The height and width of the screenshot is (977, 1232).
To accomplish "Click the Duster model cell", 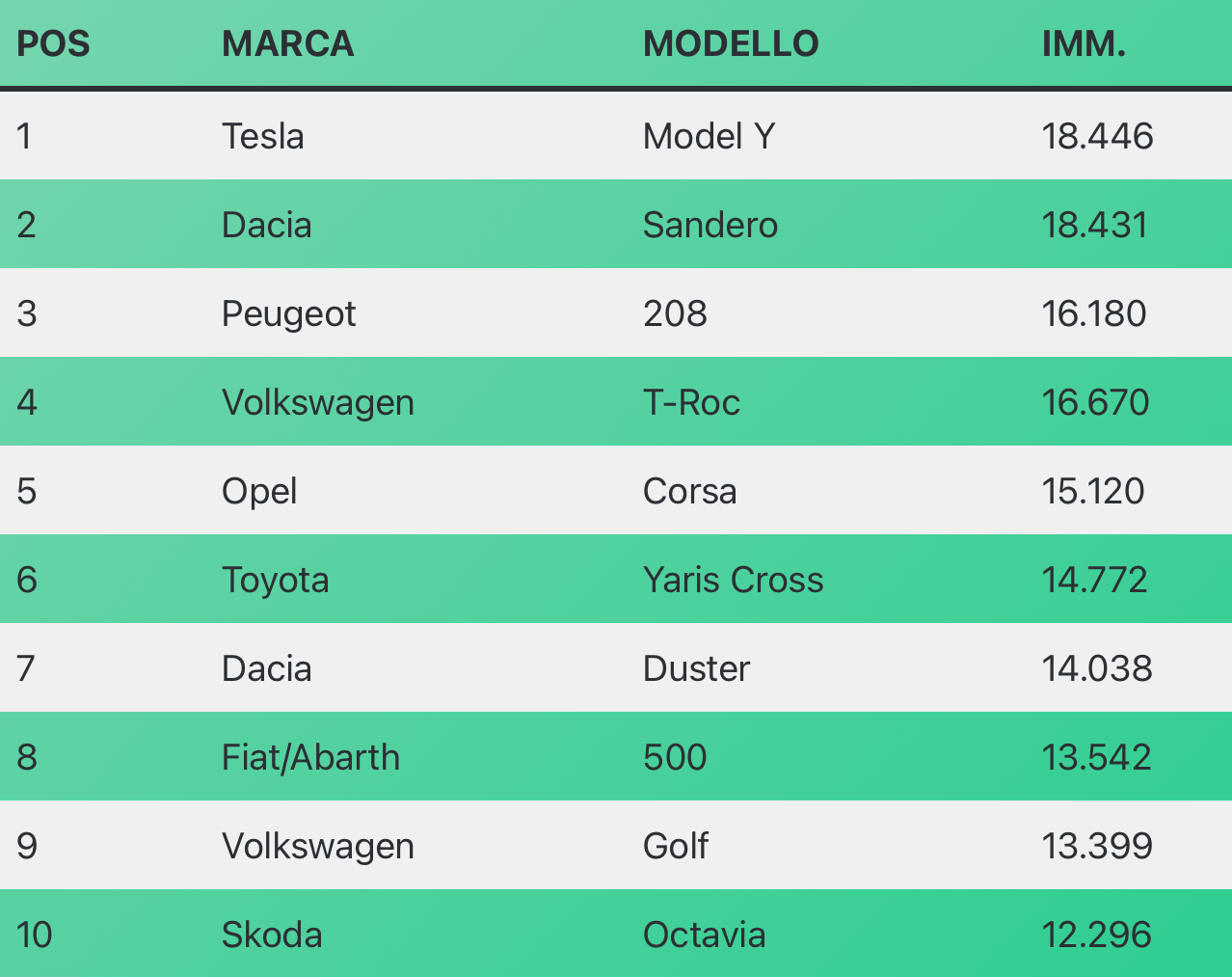I will click(697, 668).
